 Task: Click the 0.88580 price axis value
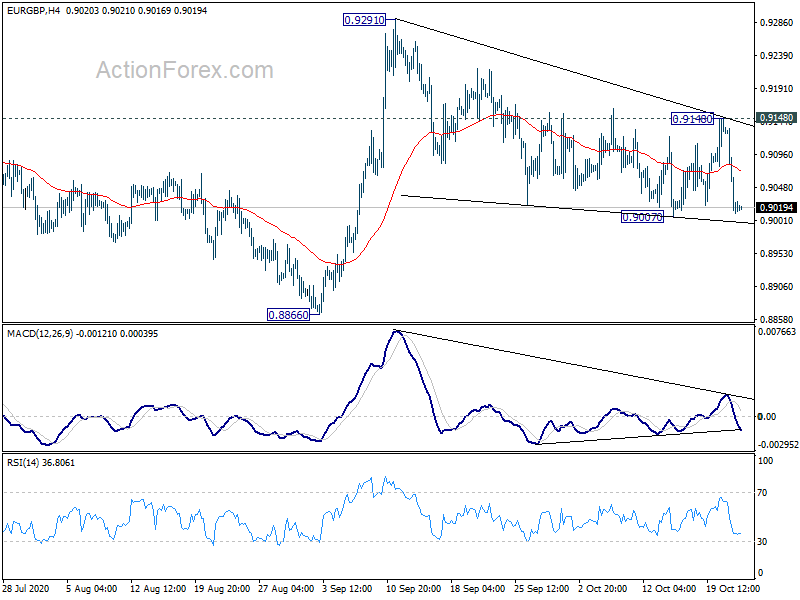(x=777, y=320)
